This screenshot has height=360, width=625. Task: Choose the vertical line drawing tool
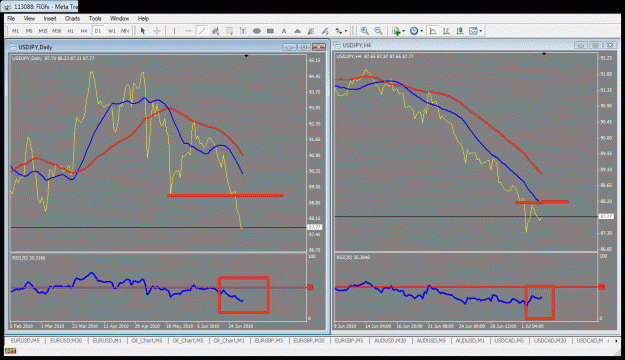[174, 31]
